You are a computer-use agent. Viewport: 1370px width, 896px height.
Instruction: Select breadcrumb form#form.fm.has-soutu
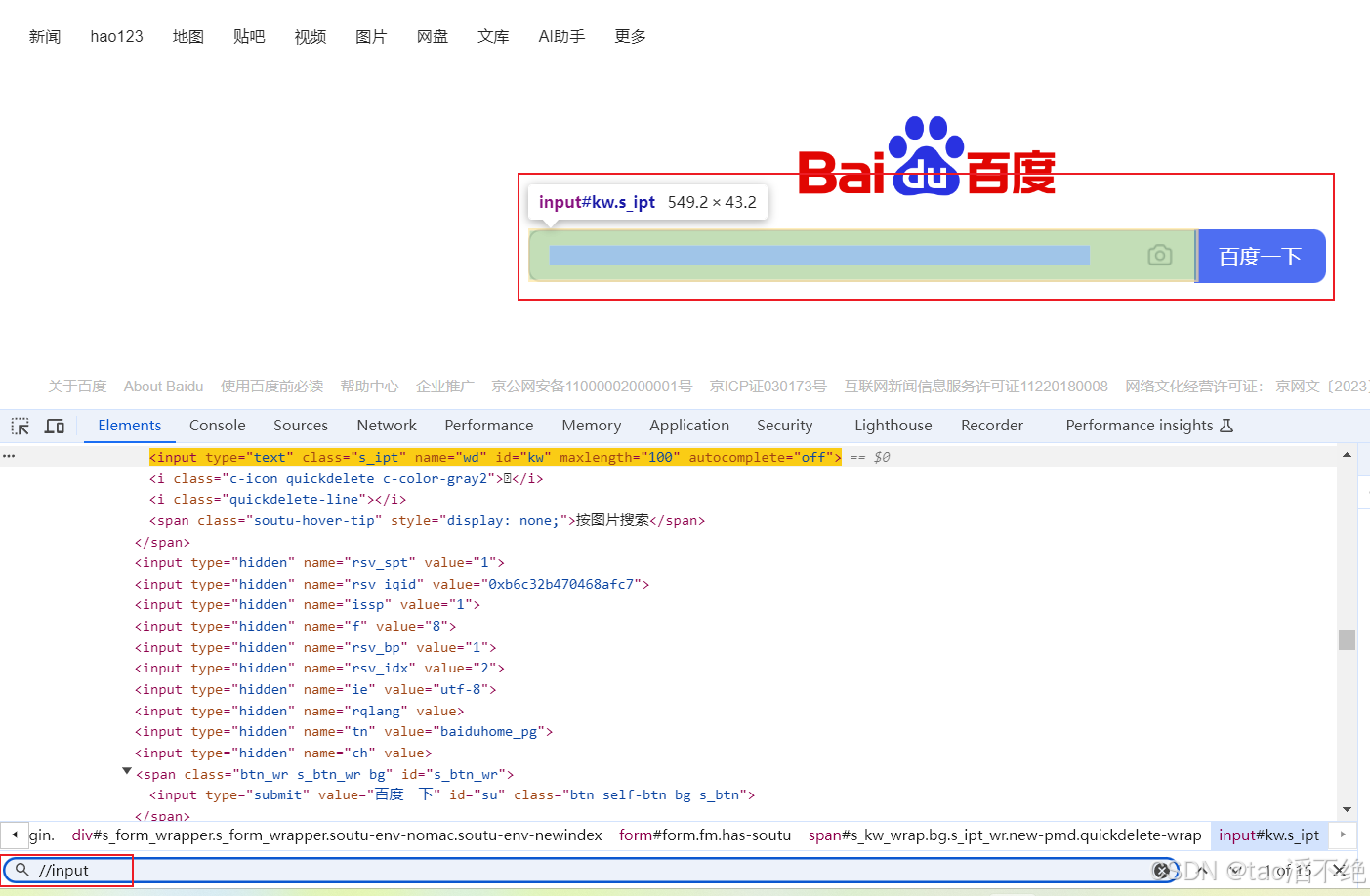click(705, 835)
